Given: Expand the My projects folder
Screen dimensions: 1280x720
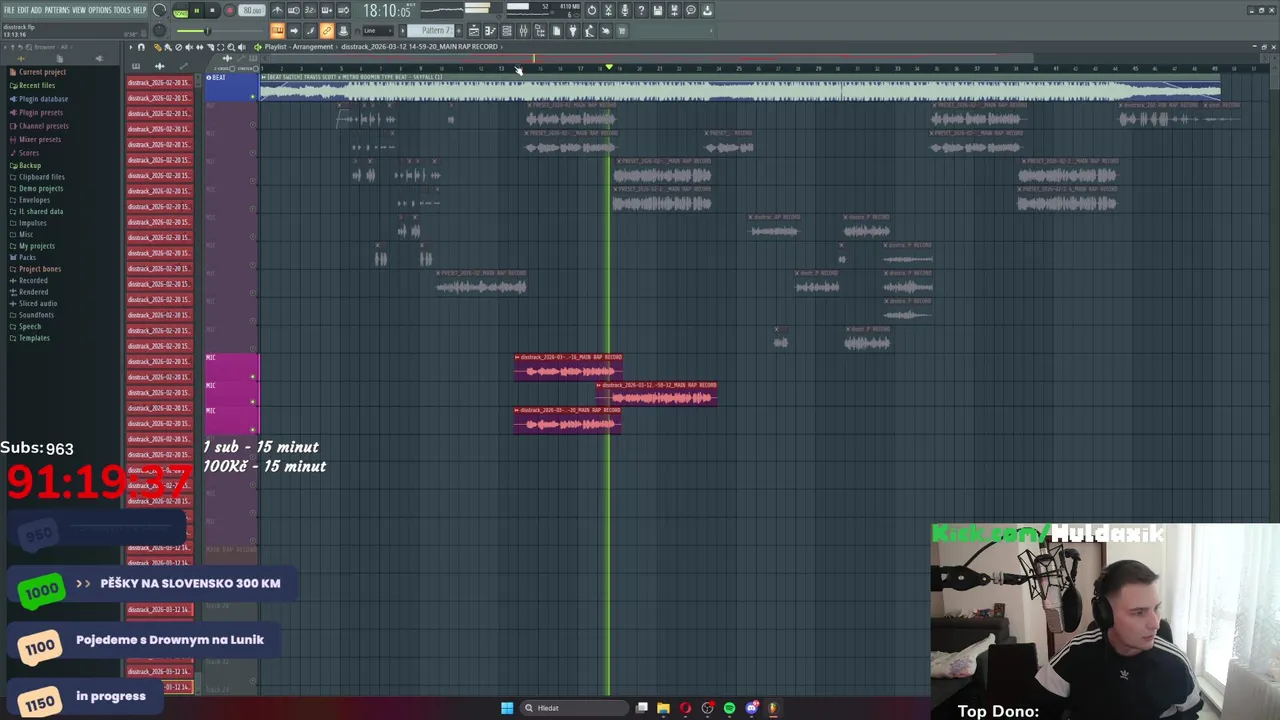Looking at the screenshot, I should point(37,246).
